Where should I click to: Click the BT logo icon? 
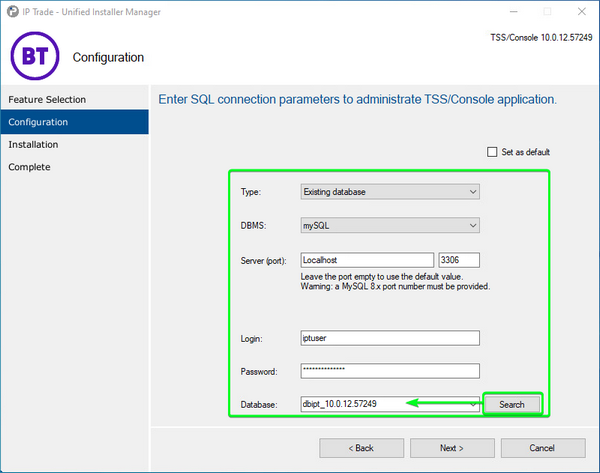(35, 56)
